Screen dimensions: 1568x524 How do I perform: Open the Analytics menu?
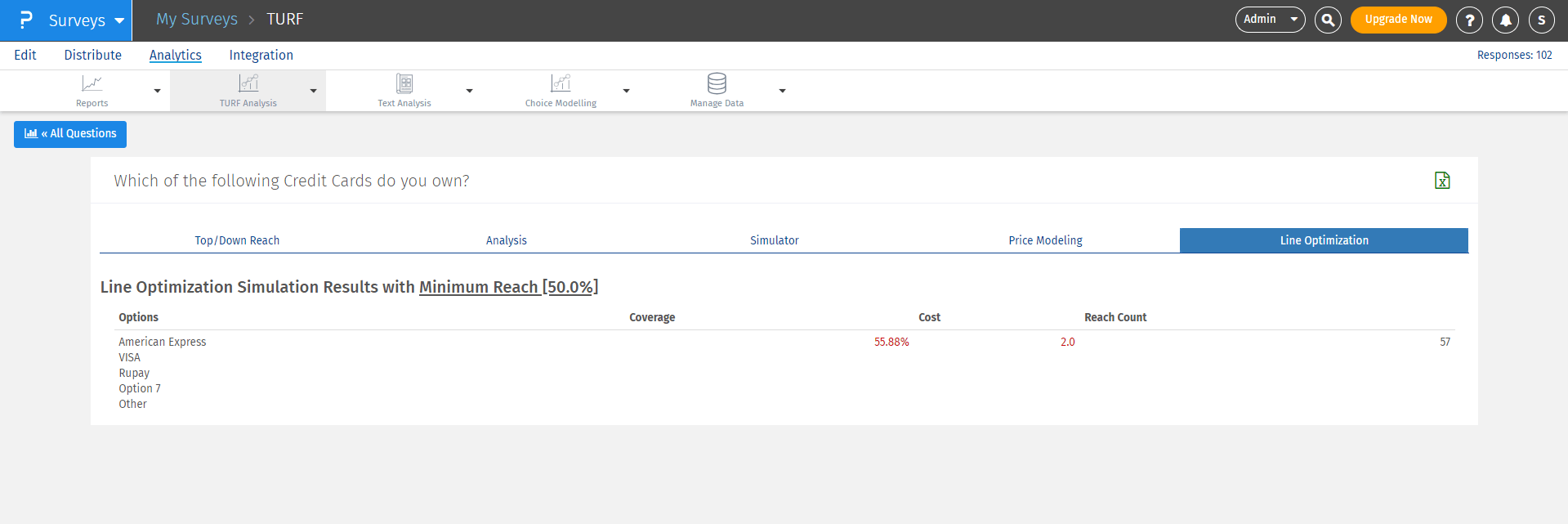(176, 55)
